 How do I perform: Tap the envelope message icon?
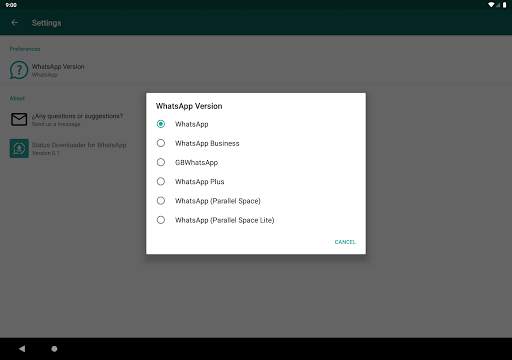coord(19,119)
